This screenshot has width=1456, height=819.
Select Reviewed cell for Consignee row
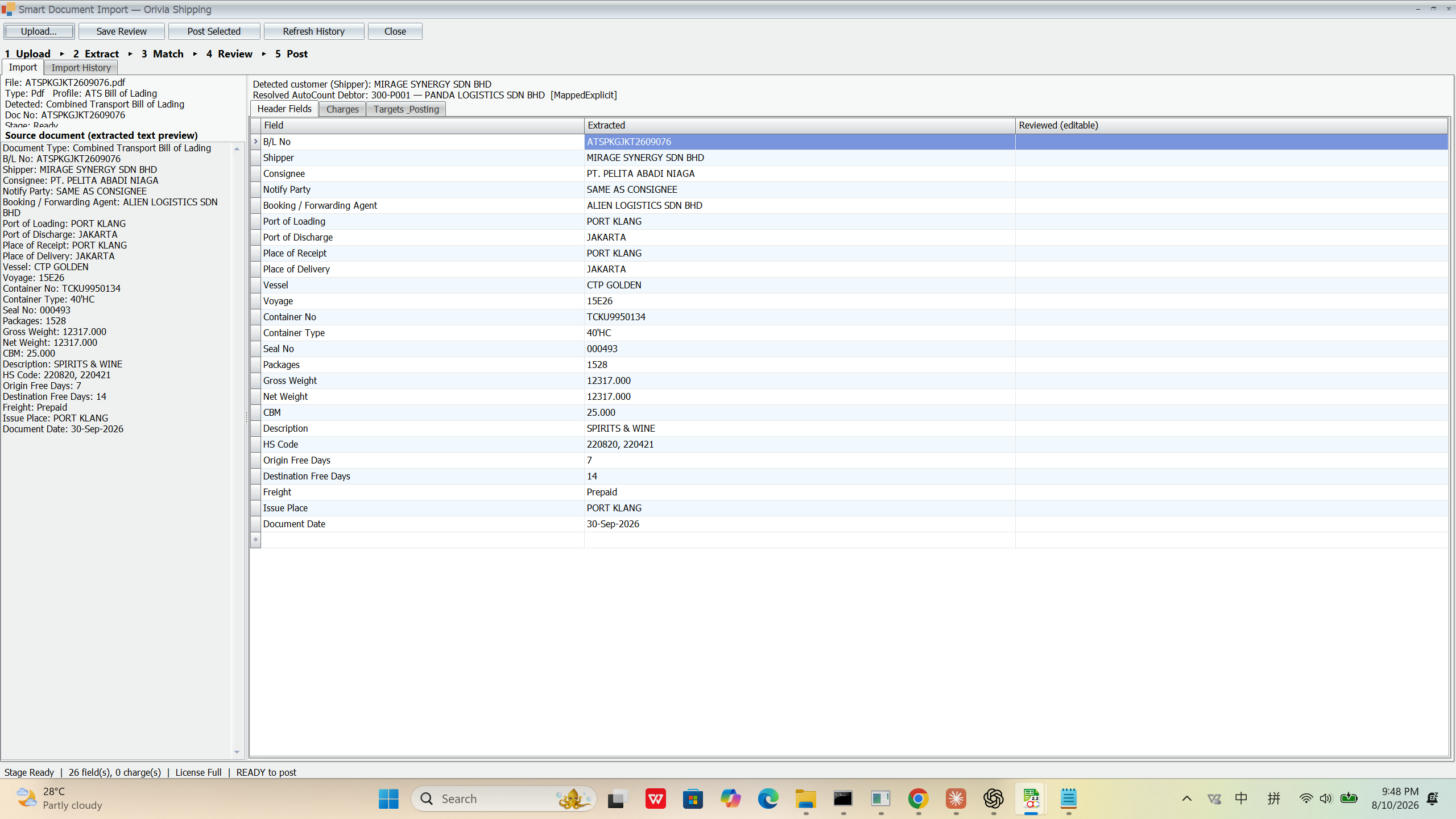click(x=1231, y=173)
